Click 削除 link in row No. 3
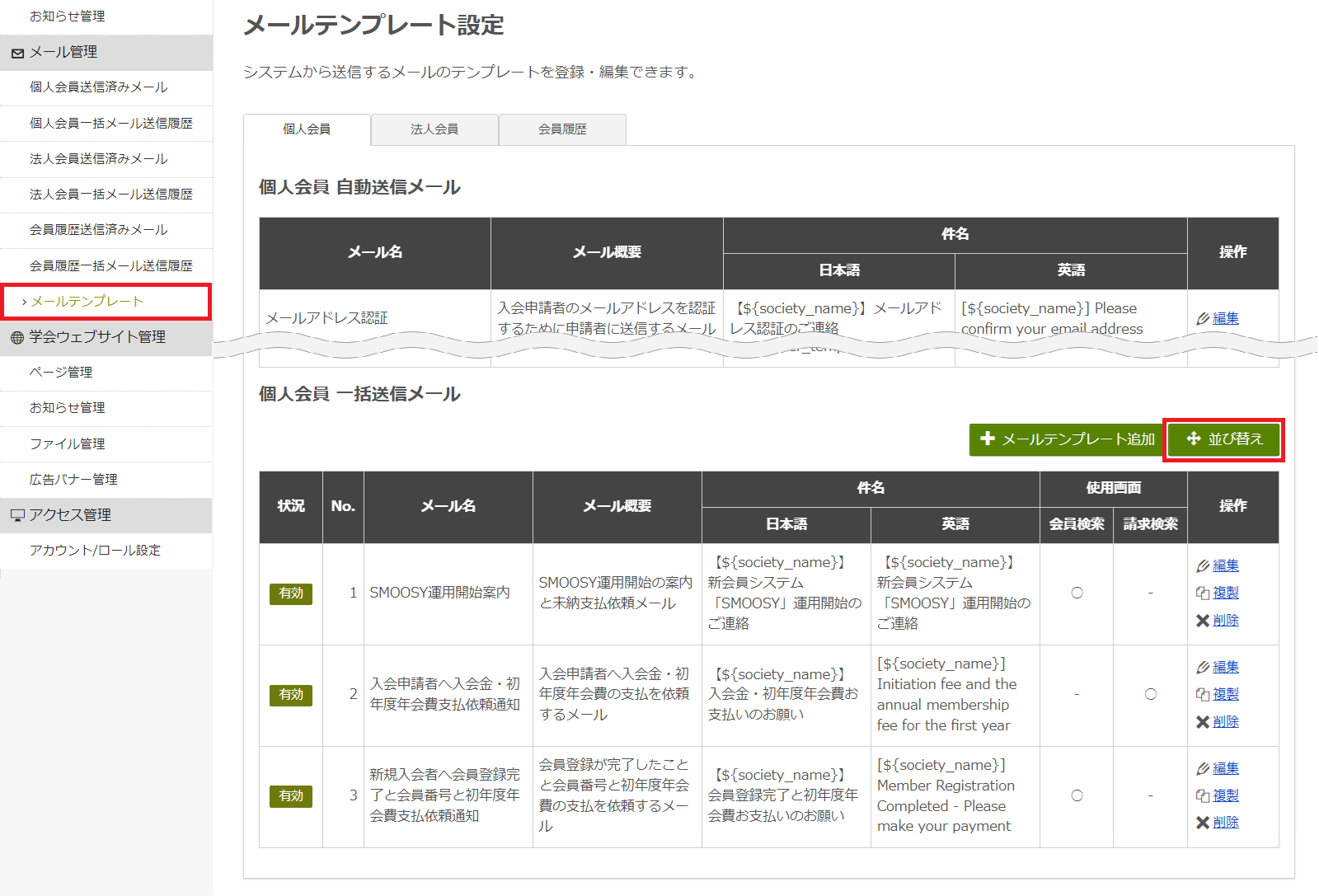This screenshot has width=1319, height=896. 1226,822
